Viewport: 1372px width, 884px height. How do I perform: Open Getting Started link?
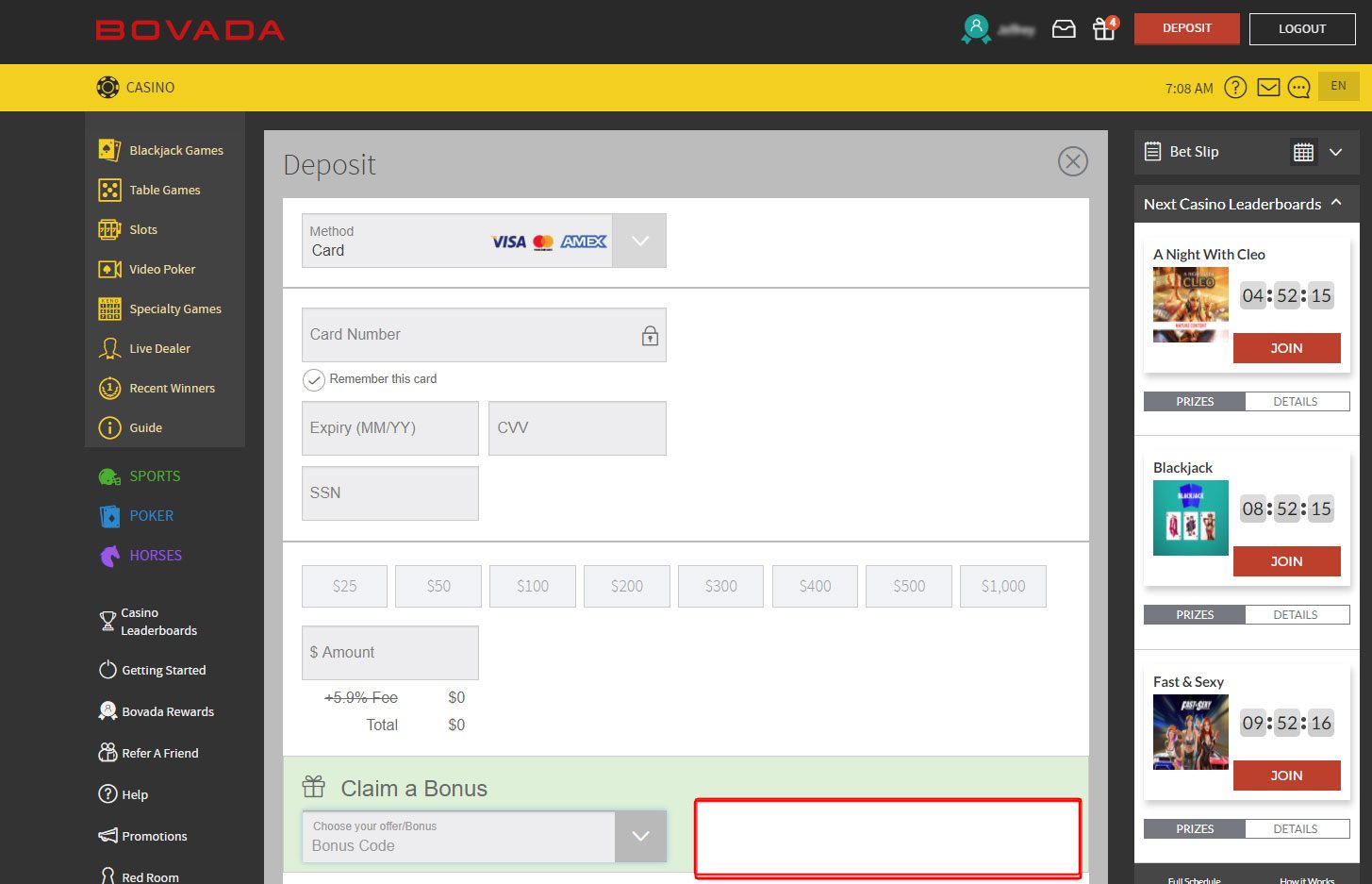164,670
